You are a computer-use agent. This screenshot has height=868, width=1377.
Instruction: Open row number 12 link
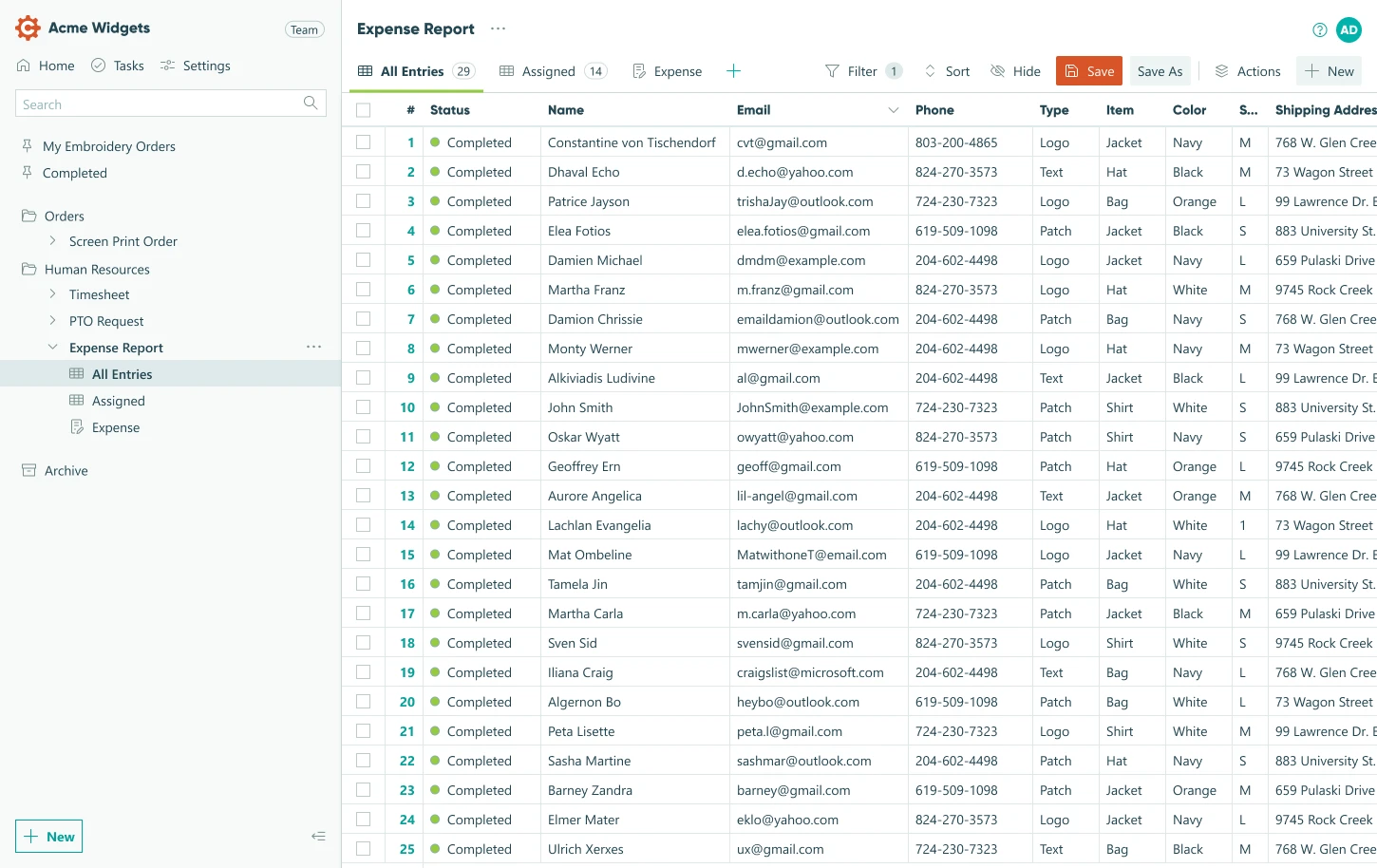coord(407,466)
